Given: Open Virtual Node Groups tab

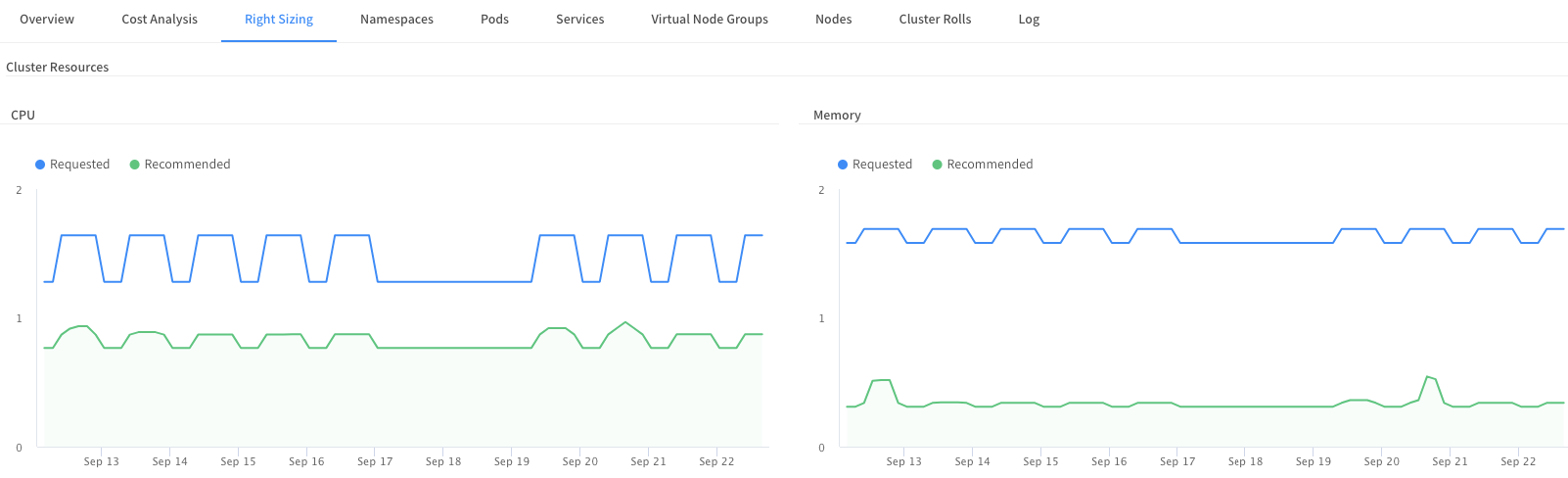Looking at the screenshot, I should click(x=710, y=20).
